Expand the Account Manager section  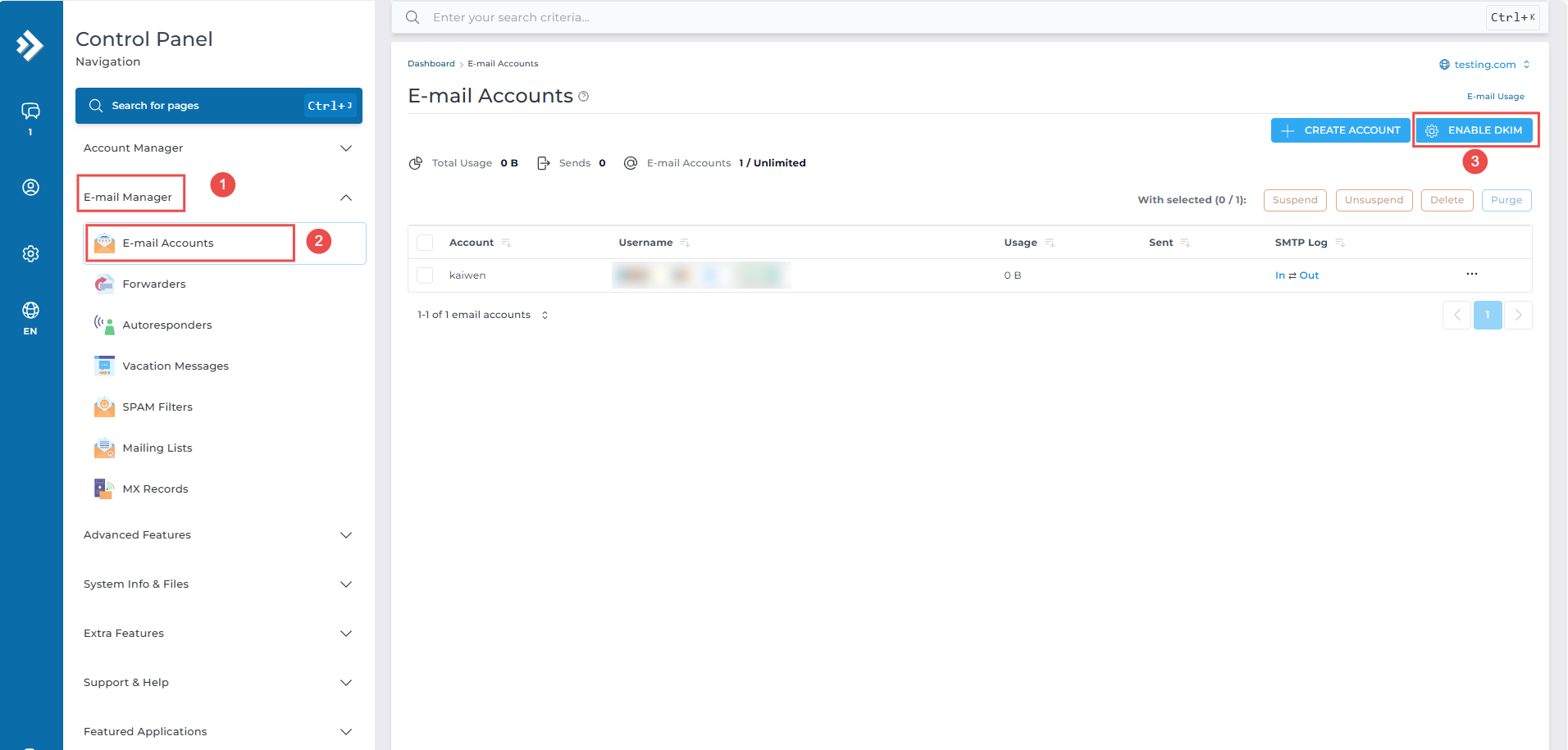pyautogui.click(x=345, y=148)
